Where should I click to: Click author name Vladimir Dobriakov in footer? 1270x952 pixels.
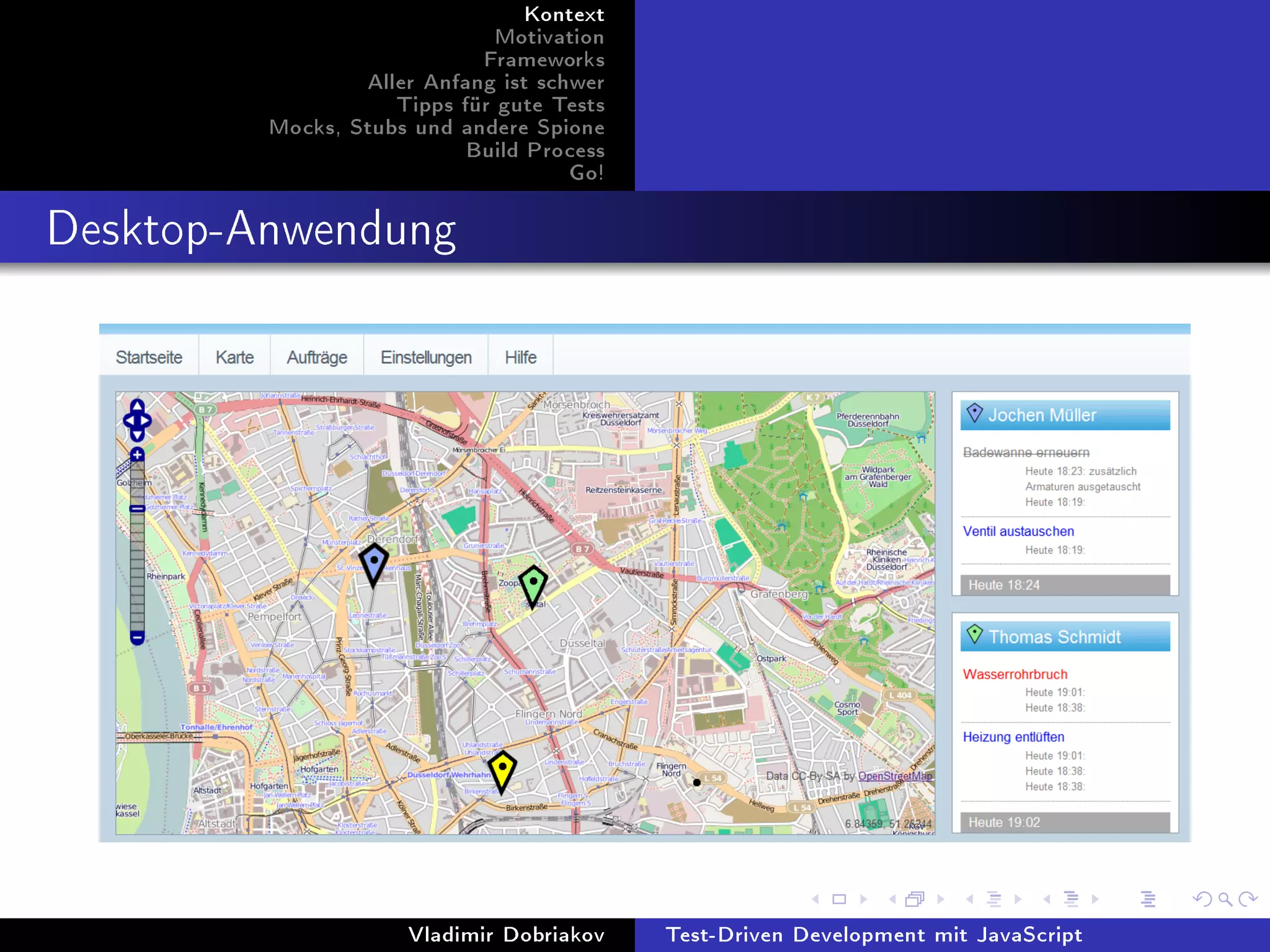pyautogui.click(x=507, y=935)
